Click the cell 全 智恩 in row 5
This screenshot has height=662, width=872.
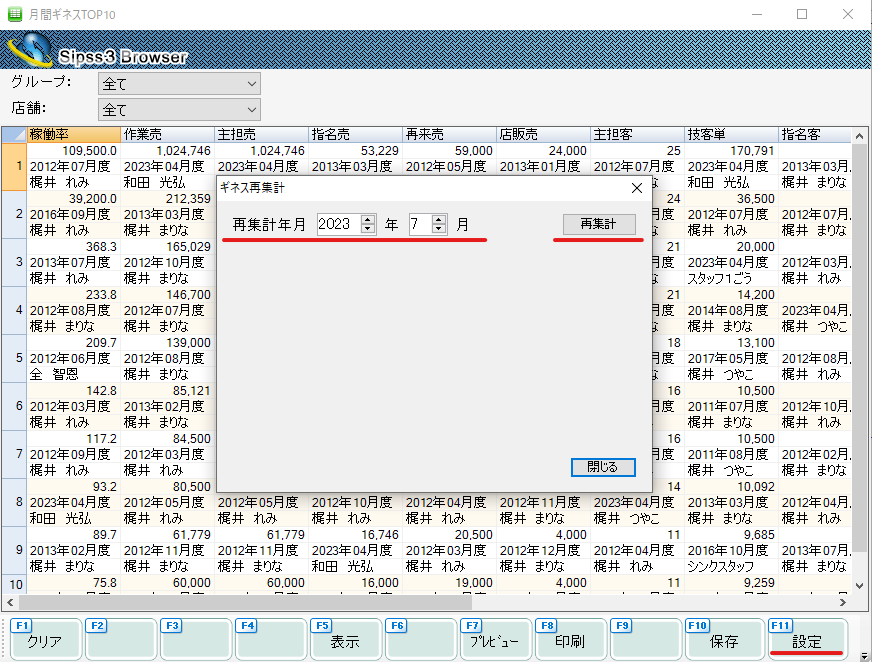[73, 374]
